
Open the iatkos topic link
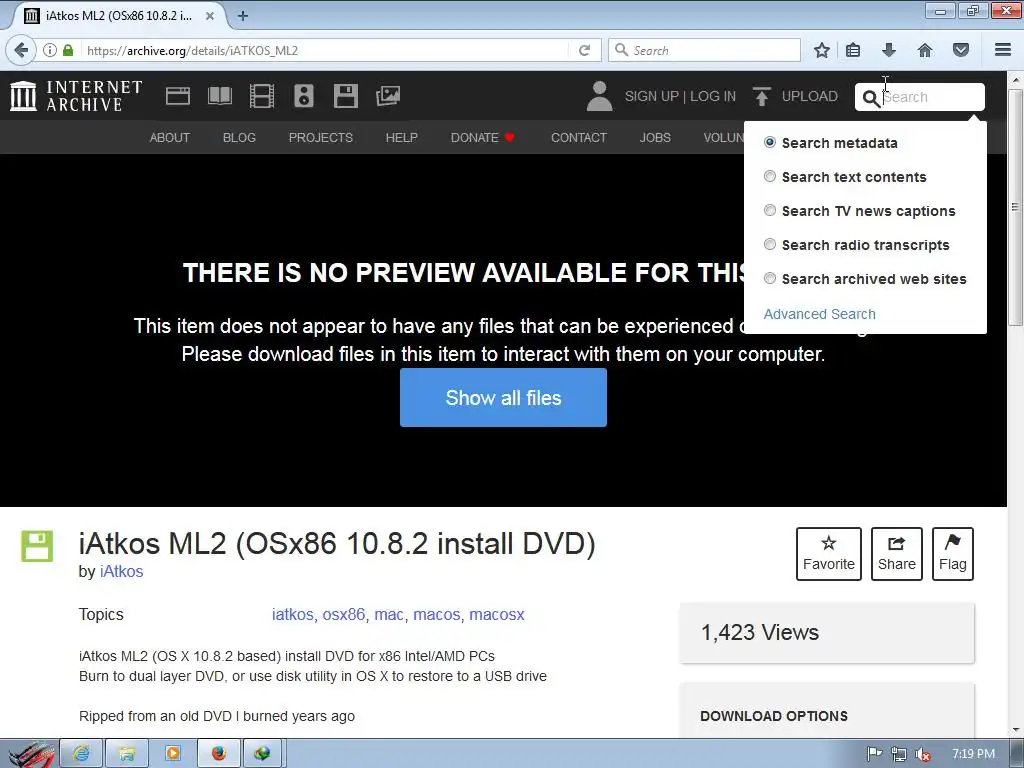tap(293, 615)
